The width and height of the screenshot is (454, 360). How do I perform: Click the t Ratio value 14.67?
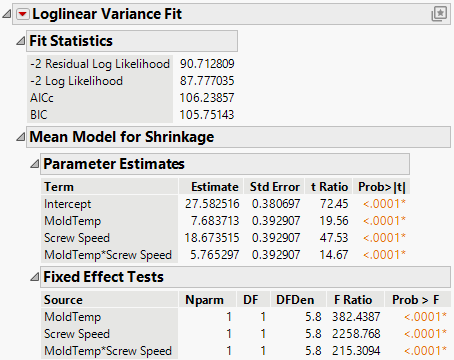pos(334,255)
